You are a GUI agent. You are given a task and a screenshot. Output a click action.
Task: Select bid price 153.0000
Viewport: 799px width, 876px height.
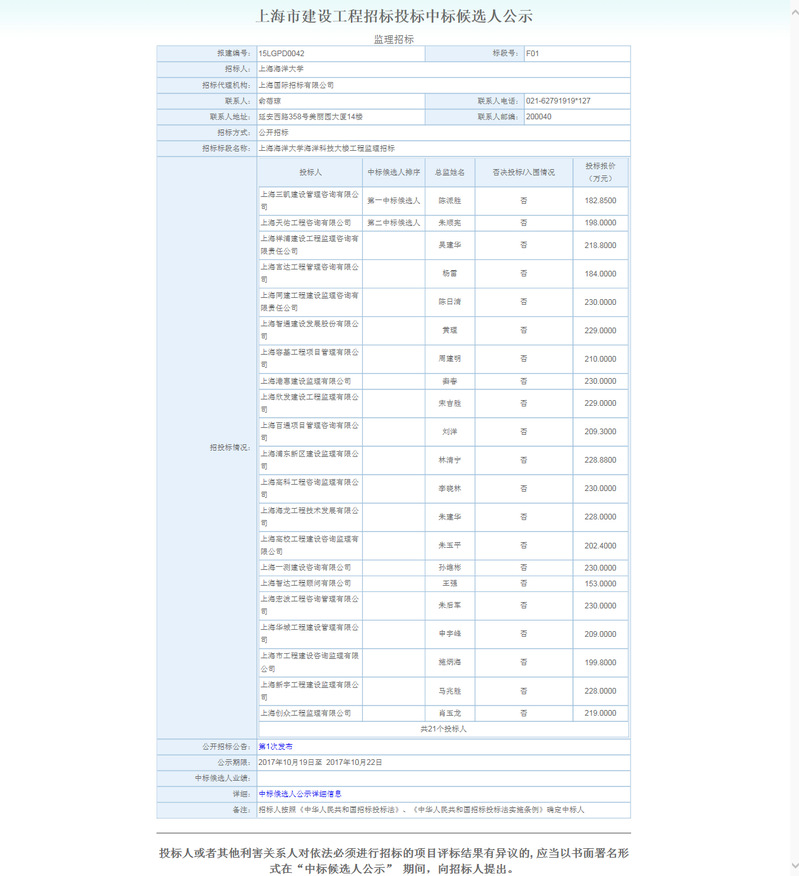tap(601, 584)
